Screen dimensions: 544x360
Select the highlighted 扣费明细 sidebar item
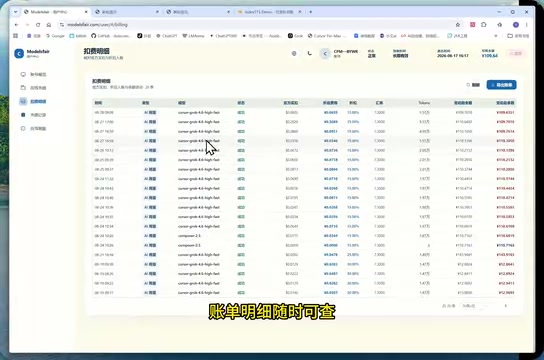[x=33, y=101]
